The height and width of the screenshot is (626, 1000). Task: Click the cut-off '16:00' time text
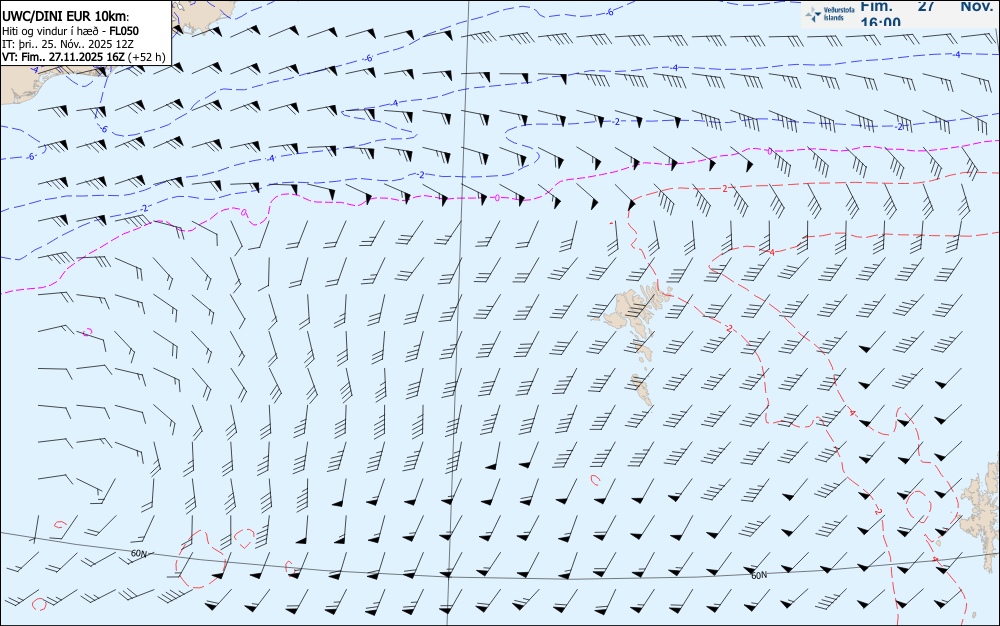click(x=880, y=22)
